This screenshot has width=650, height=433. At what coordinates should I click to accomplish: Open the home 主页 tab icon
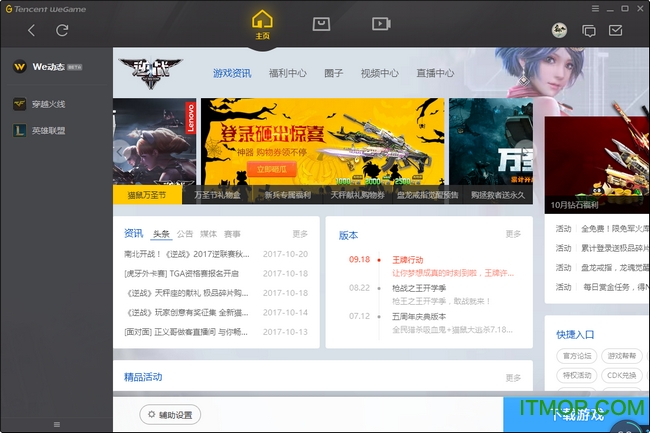(x=262, y=25)
